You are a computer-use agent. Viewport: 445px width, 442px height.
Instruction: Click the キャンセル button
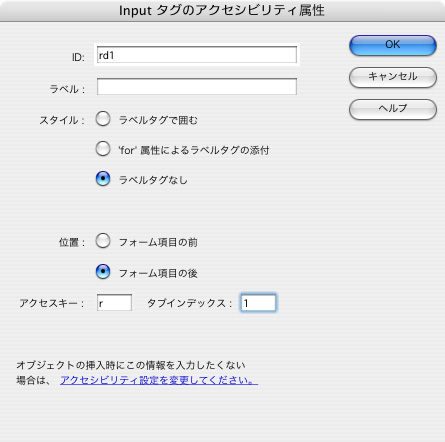coord(393,77)
